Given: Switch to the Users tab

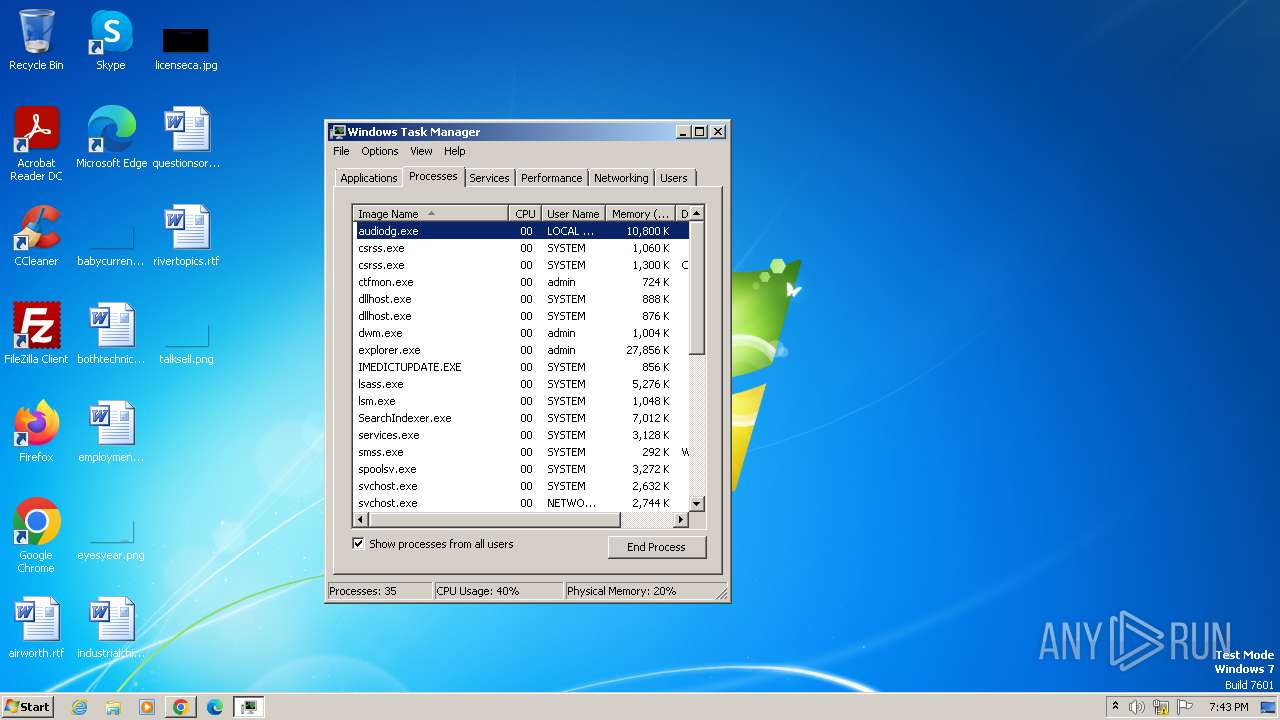Looking at the screenshot, I should pos(673,178).
